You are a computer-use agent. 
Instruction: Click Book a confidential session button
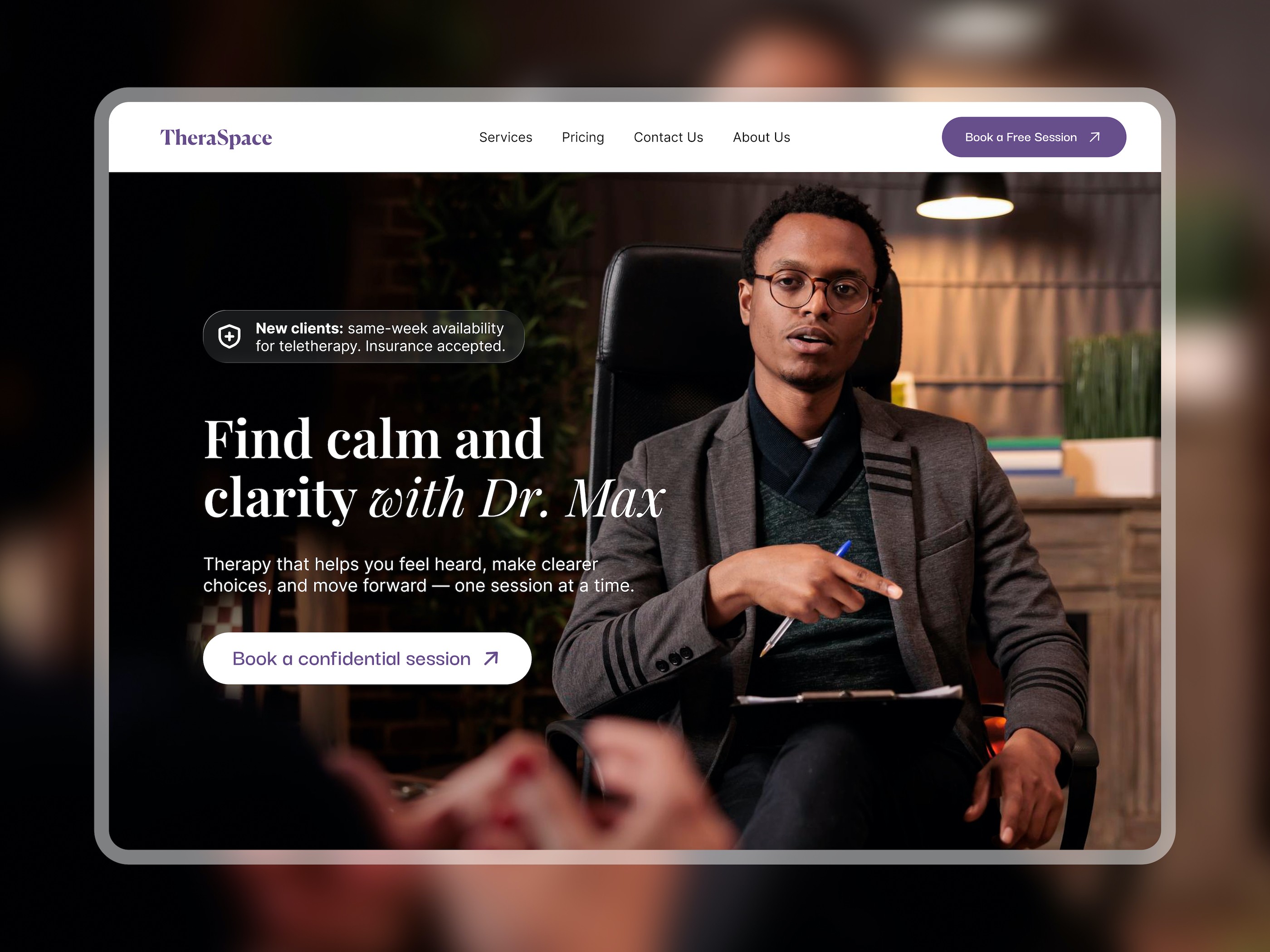pyautogui.click(x=367, y=658)
